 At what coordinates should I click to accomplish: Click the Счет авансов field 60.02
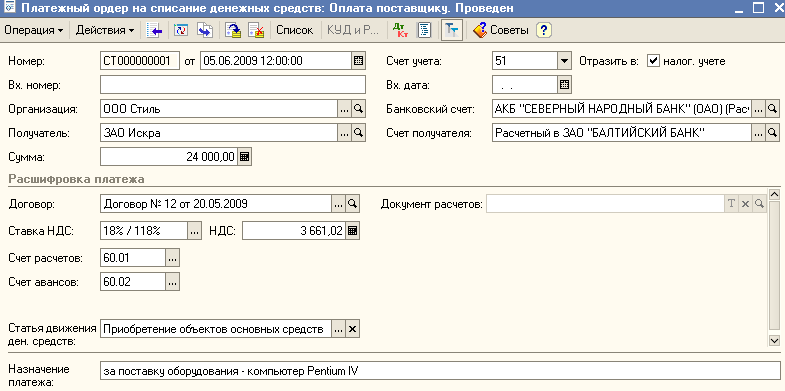pos(133,282)
